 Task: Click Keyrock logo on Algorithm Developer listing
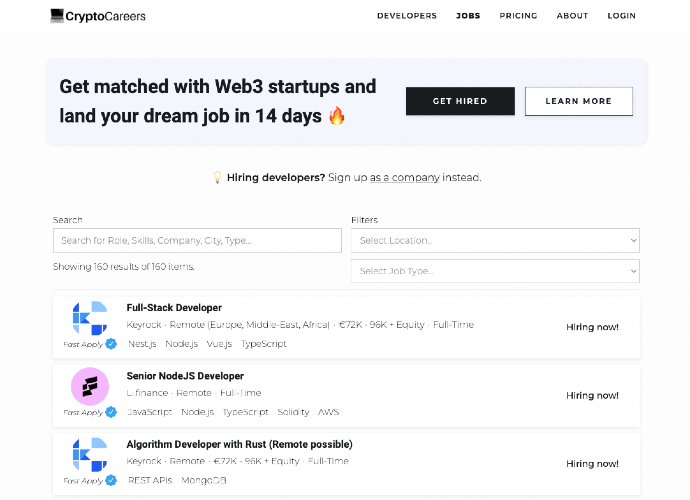(x=90, y=453)
